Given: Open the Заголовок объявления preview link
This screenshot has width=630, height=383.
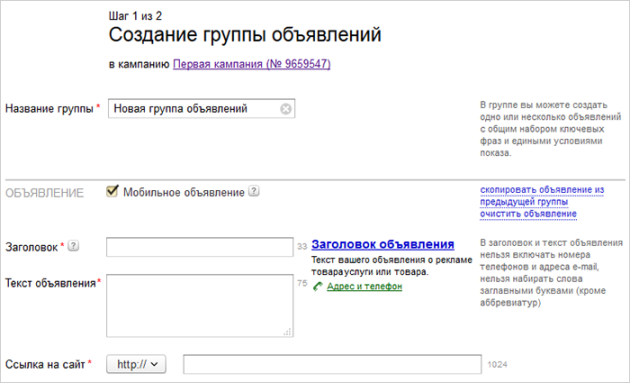Looking at the screenshot, I should tap(382, 244).
